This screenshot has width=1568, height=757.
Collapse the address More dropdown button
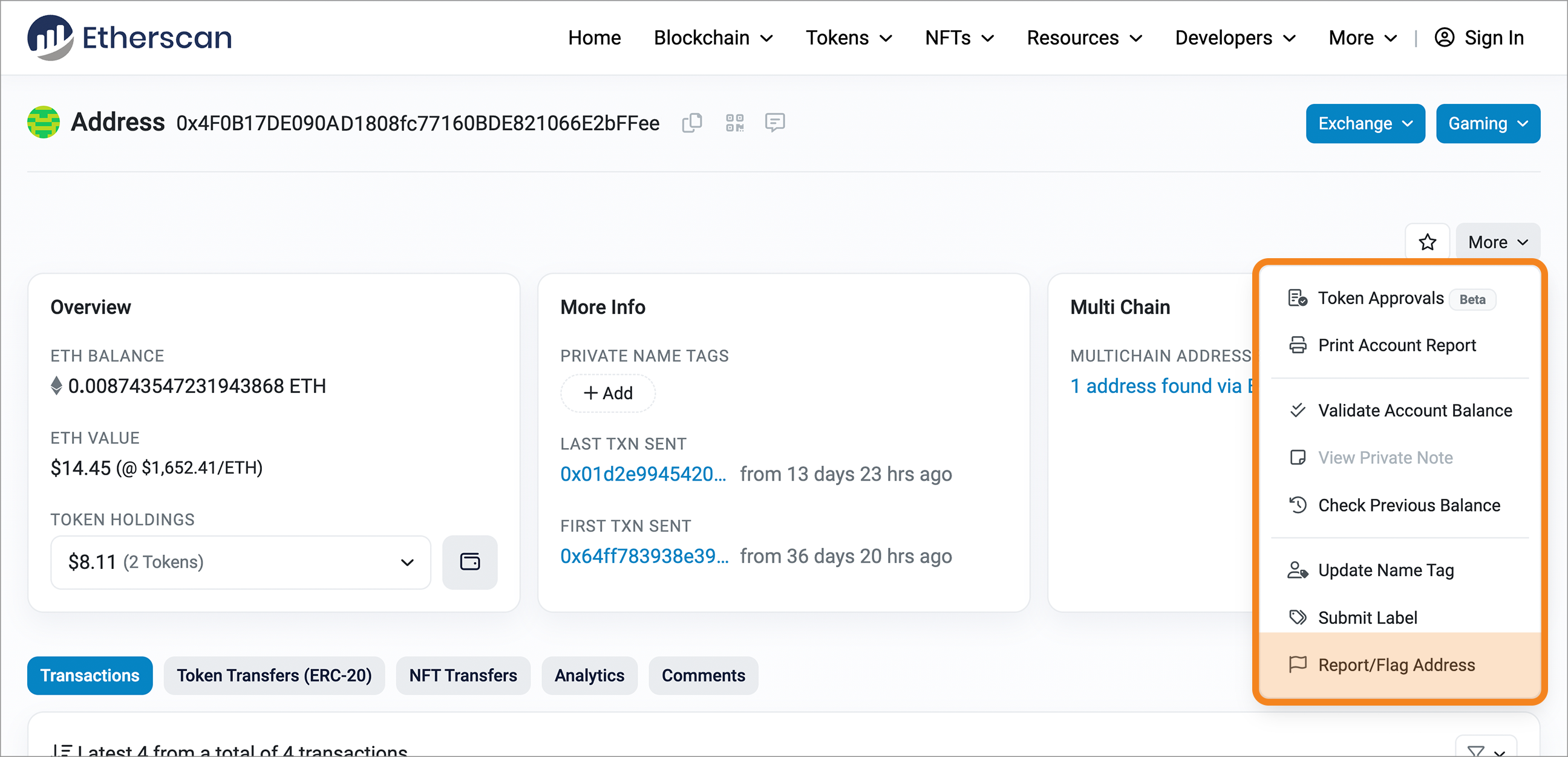click(x=1497, y=242)
